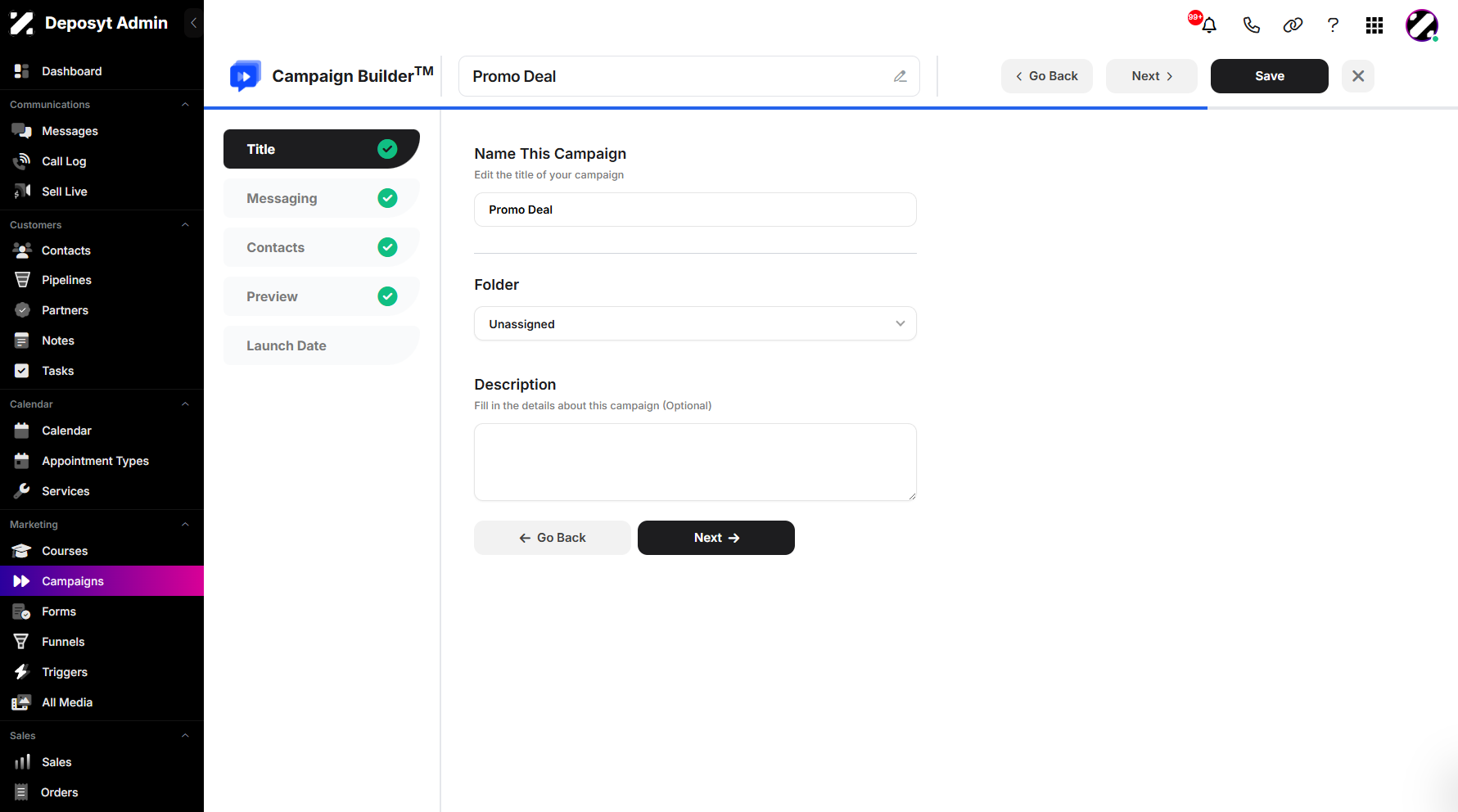Screen dimensions: 1458x812
Task: Open the user profile avatar
Action: click(1422, 25)
